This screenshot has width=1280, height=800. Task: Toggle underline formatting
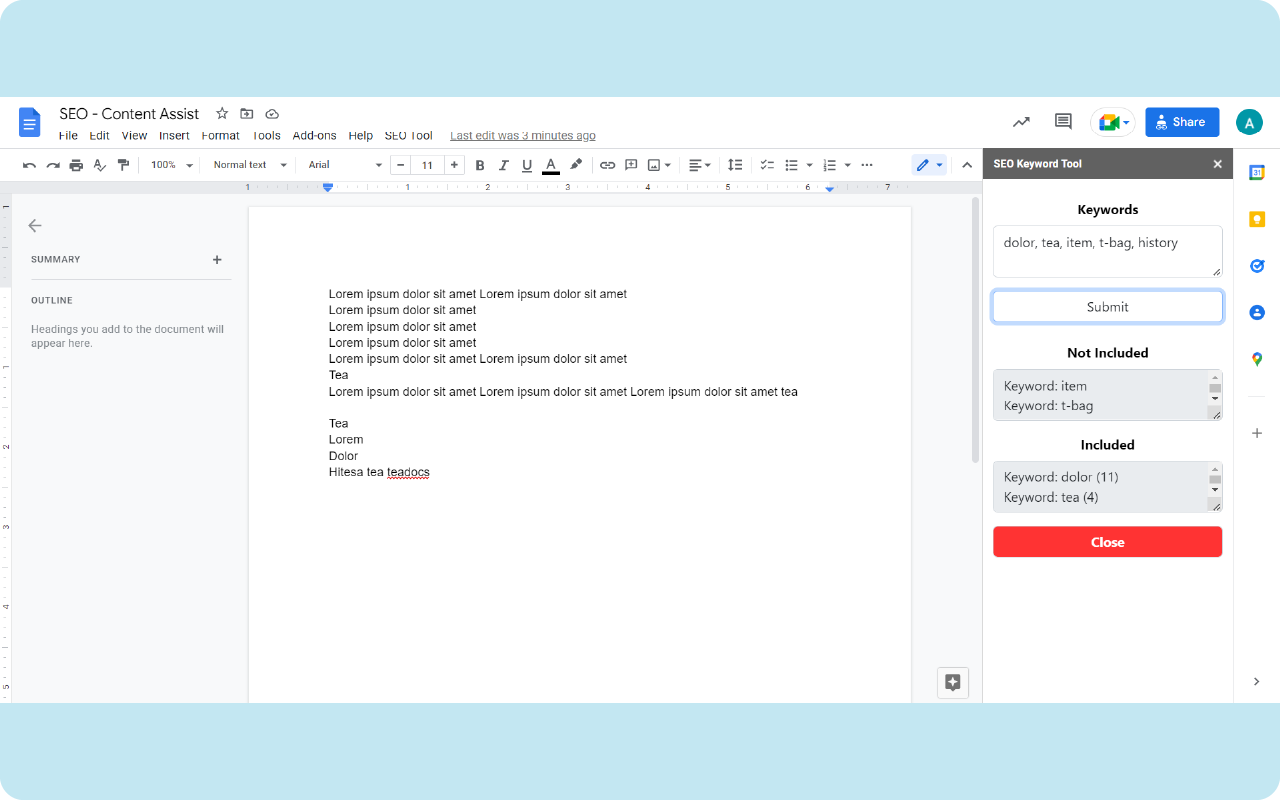[527, 165]
